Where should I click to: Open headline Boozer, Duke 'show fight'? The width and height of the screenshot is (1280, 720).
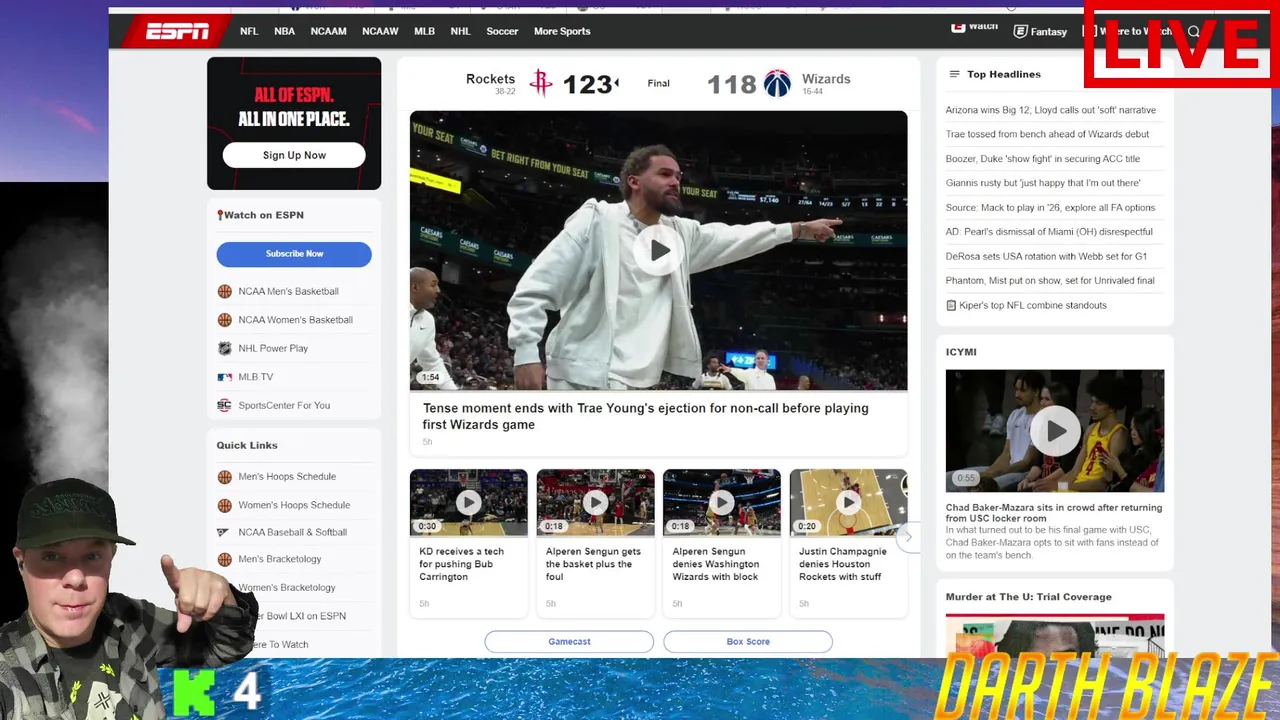tap(1043, 159)
